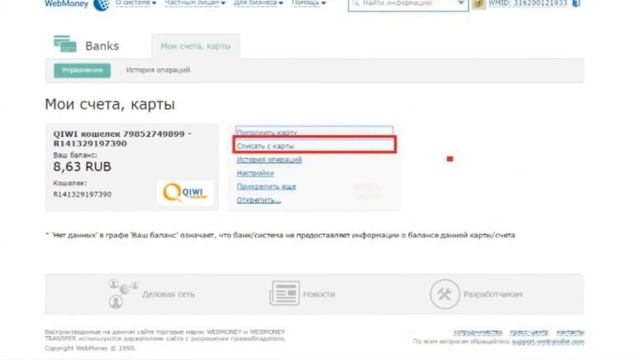Open the WMID 316200121933 account link
The image size is (640, 360).
(528, 3)
